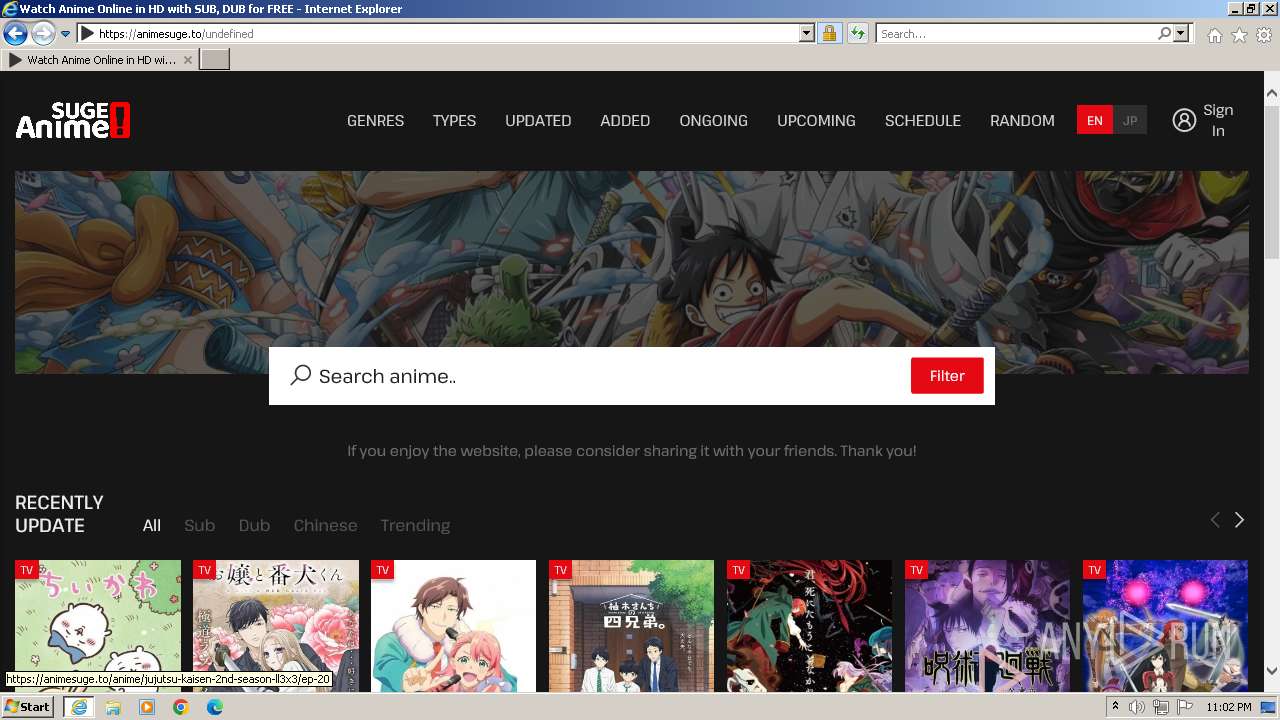Launch Chrome from the taskbar
Viewport: 1280px width, 720px height.
point(181,707)
